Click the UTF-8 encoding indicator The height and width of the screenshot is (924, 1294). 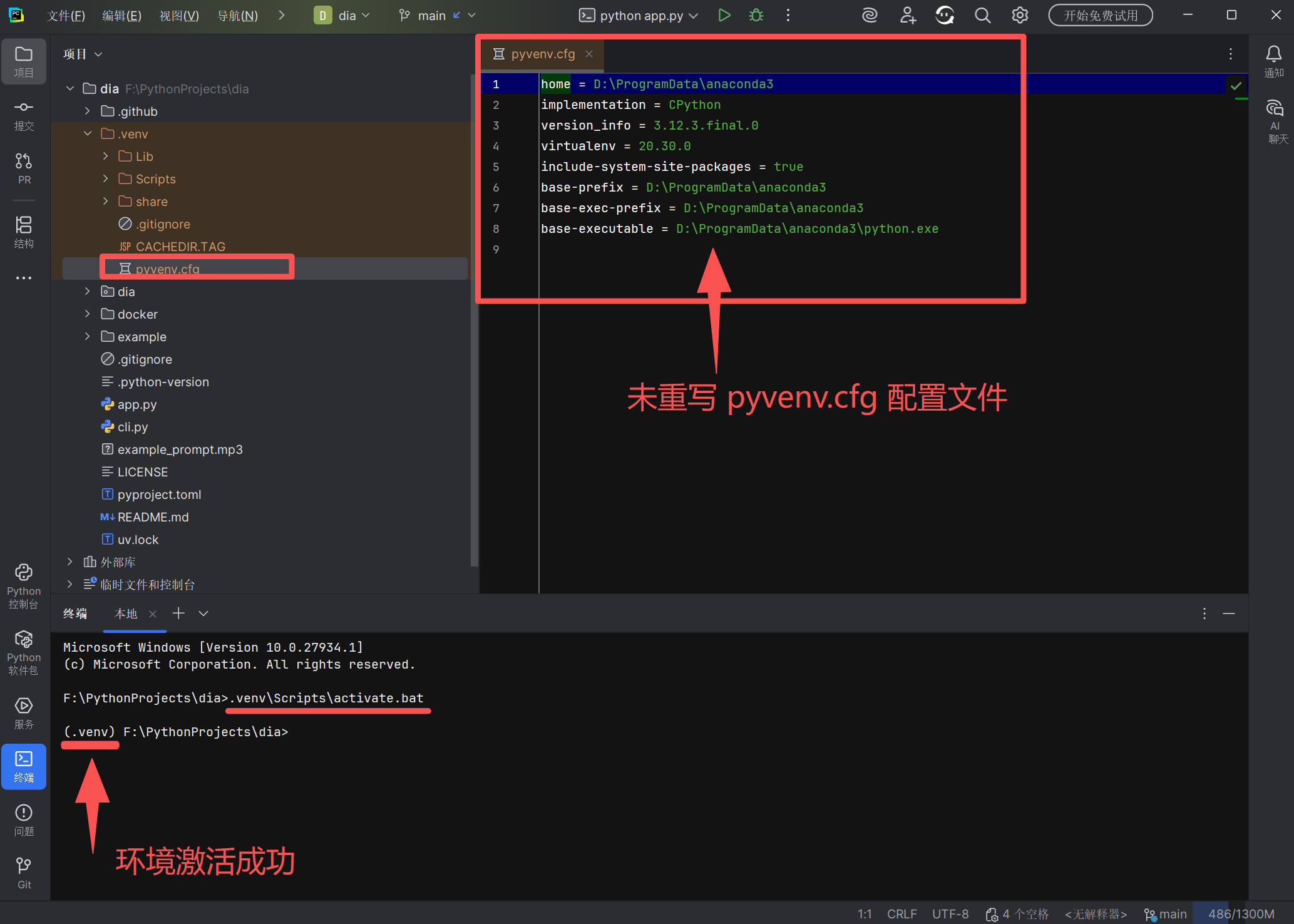(x=950, y=914)
